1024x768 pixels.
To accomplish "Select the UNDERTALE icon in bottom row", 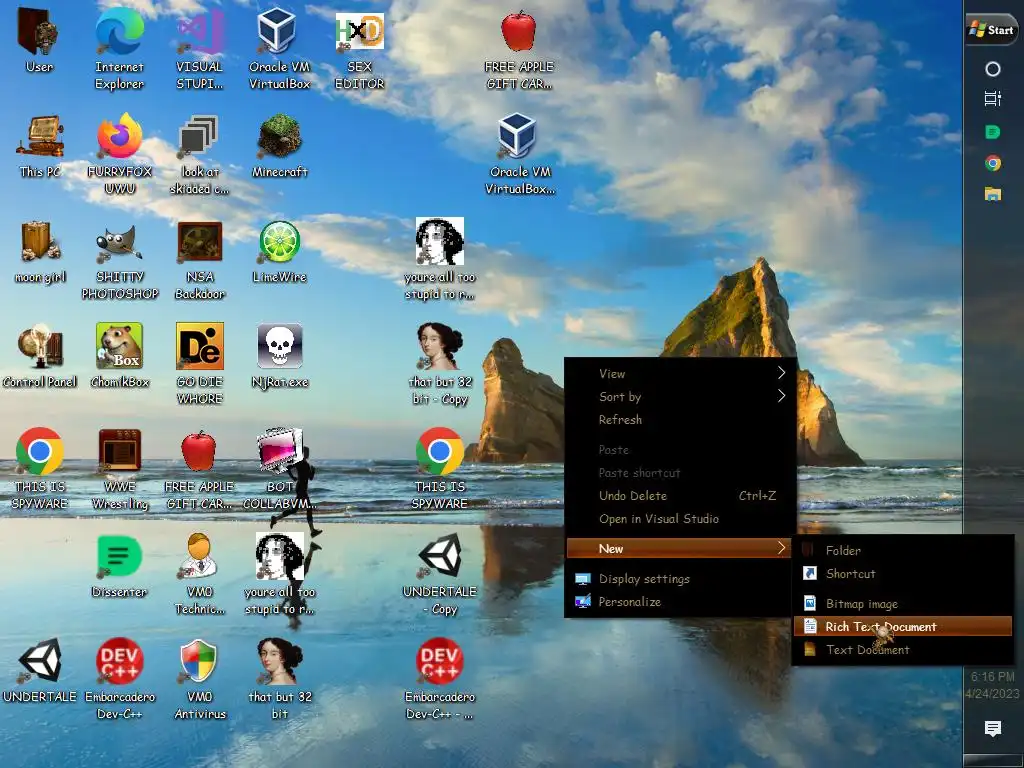I will tap(40, 671).
